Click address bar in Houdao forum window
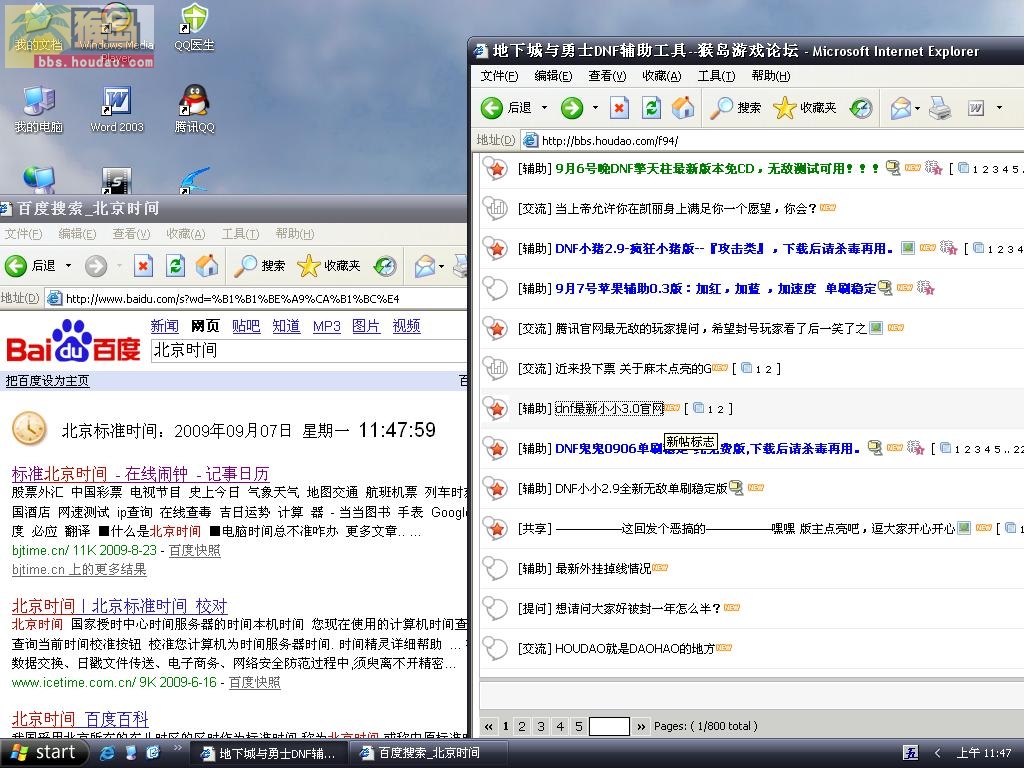Image resolution: width=1024 pixels, height=768 pixels. click(x=774, y=140)
